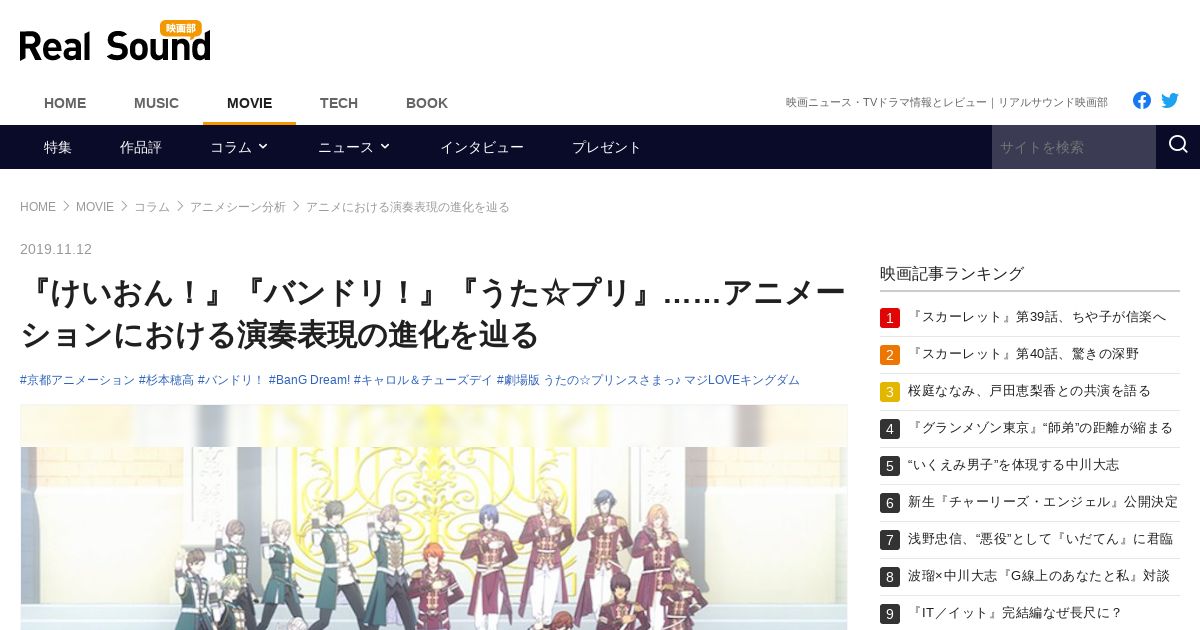The width and height of the screenshot is (1200, 630).
Task: Go to アニメシーン分析 in breadcrumb
Action: [x=238, y=207]
